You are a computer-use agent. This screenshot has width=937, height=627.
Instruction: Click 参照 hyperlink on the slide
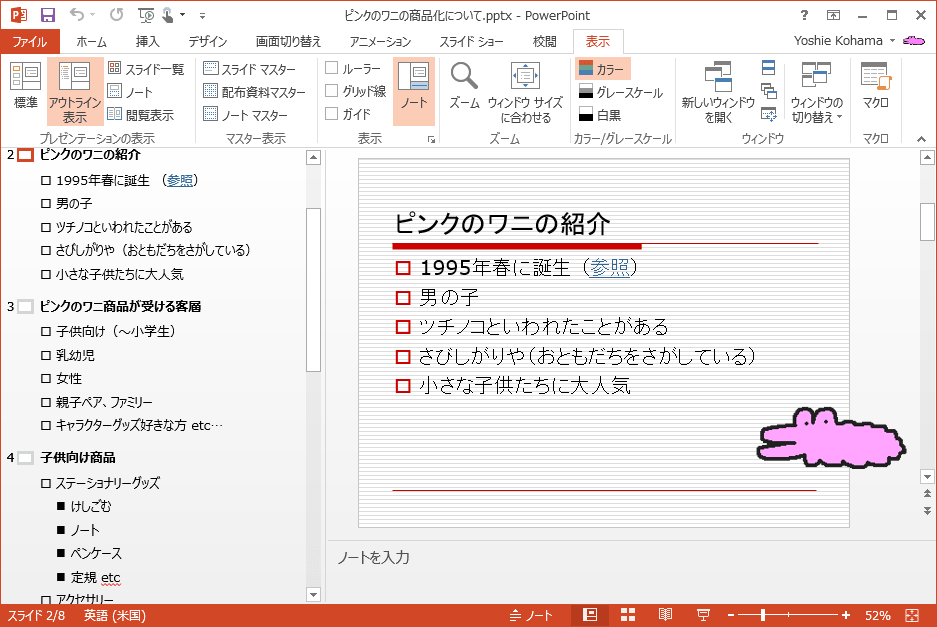609,267
